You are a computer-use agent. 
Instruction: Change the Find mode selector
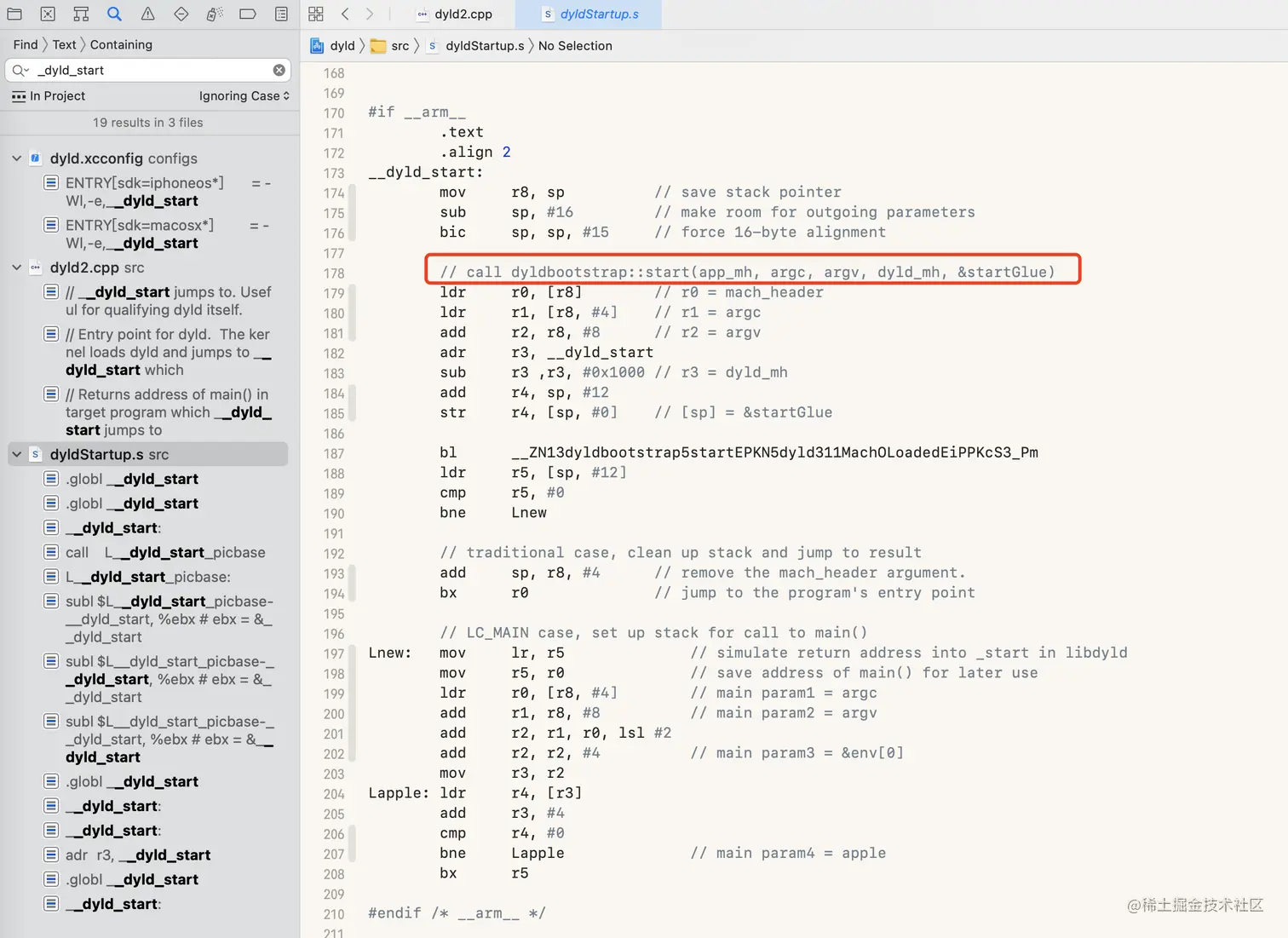(26, 44)
